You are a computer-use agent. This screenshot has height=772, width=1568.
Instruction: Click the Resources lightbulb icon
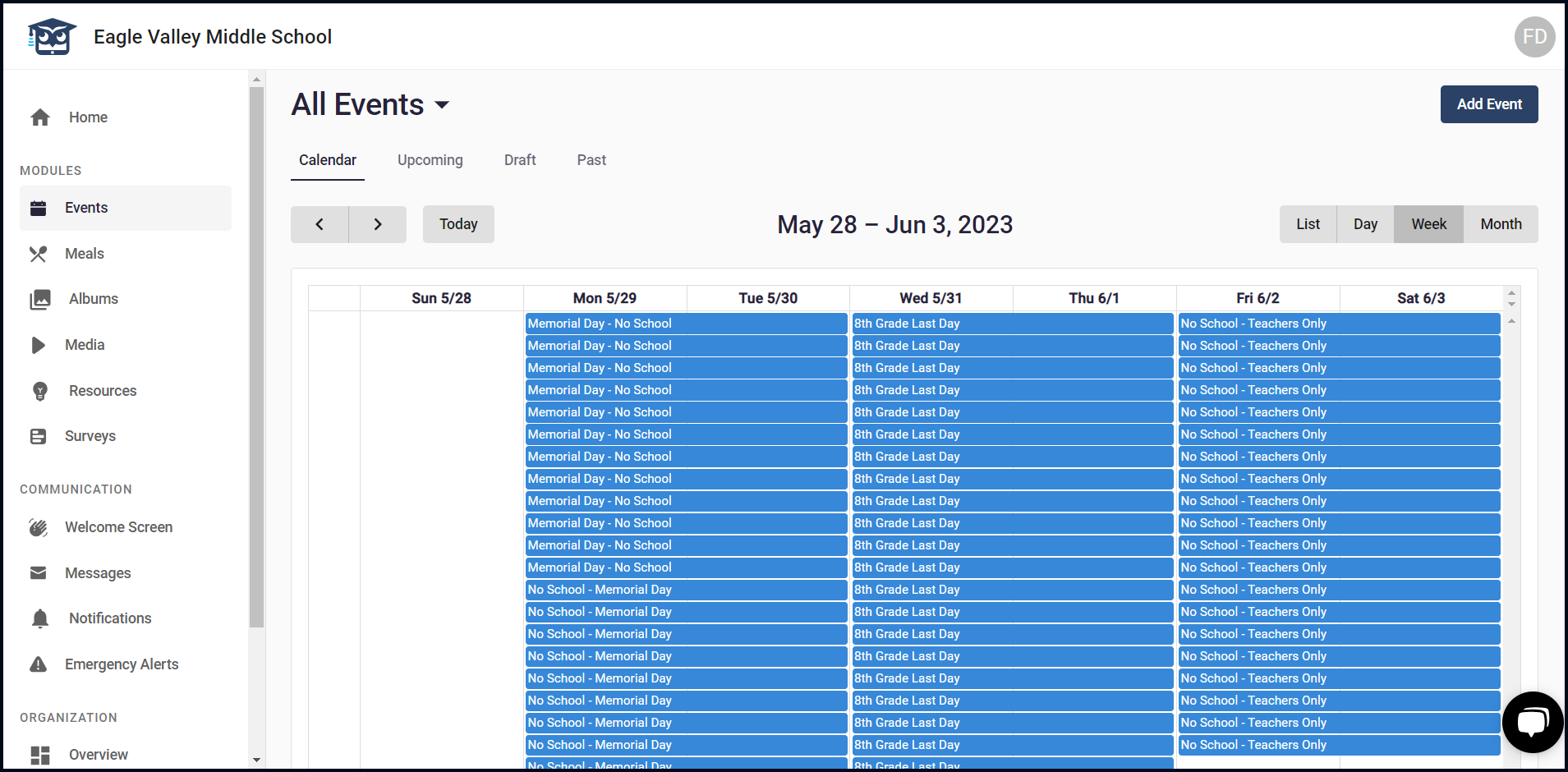click(x=40, y=391)
